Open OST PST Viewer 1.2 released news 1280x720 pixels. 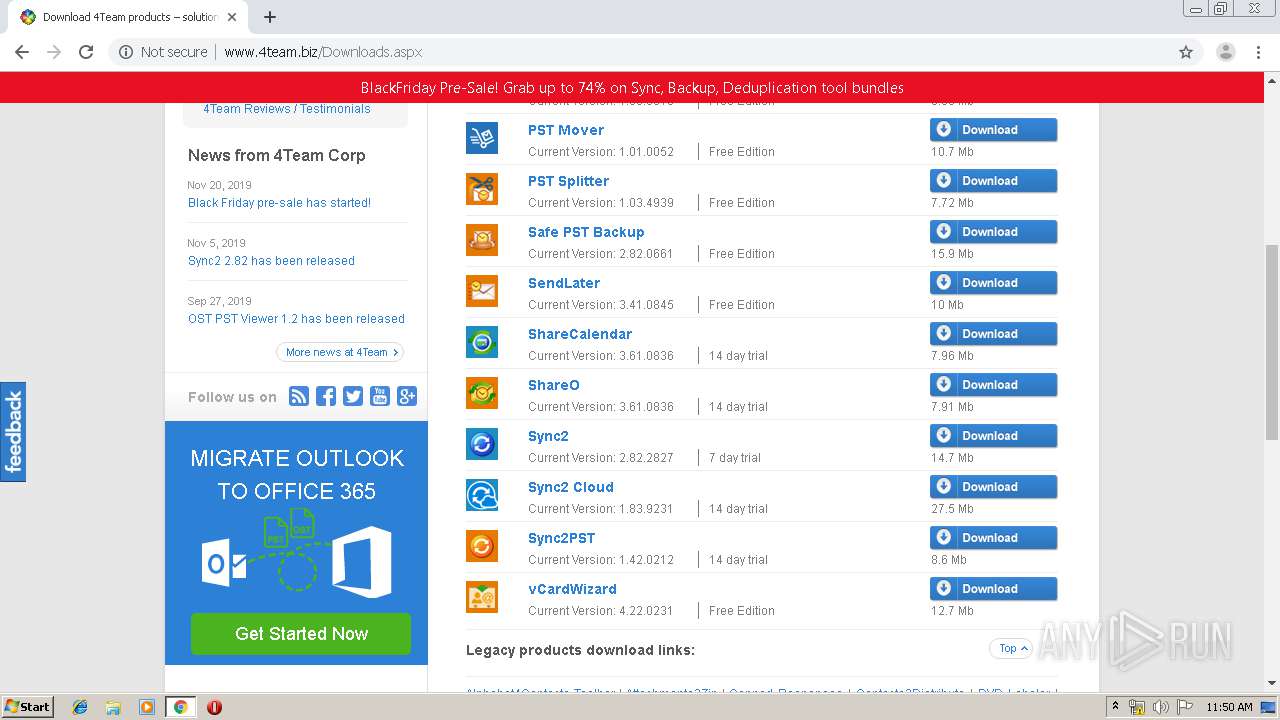(296, 319)
